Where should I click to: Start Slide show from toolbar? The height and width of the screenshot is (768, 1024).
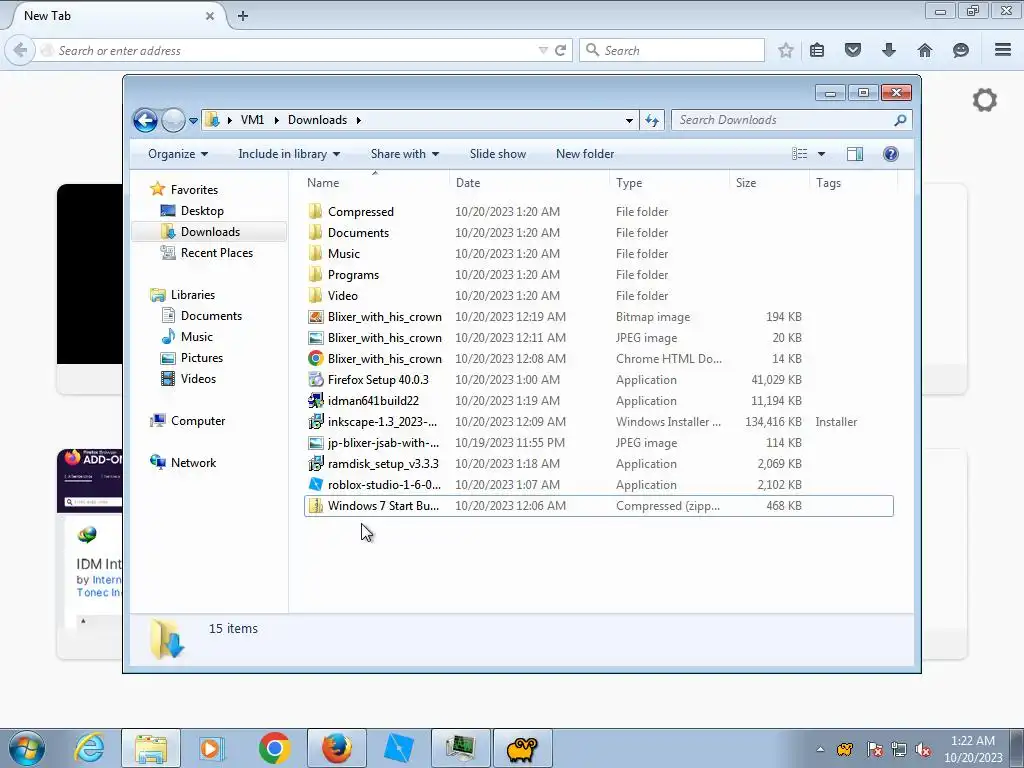(x=498, y=154)
